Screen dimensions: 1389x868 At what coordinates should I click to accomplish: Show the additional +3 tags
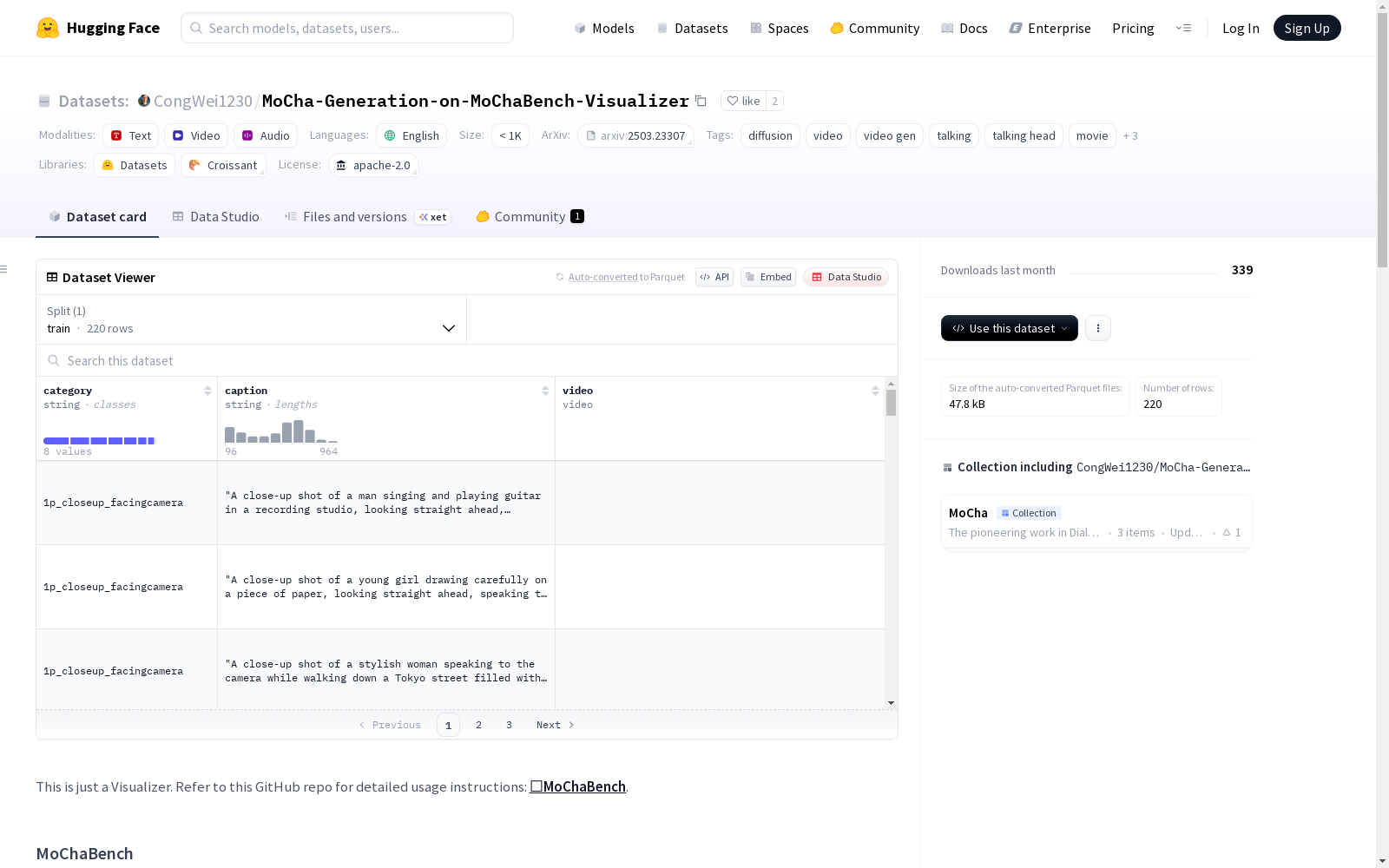[x=1130, y=136]
